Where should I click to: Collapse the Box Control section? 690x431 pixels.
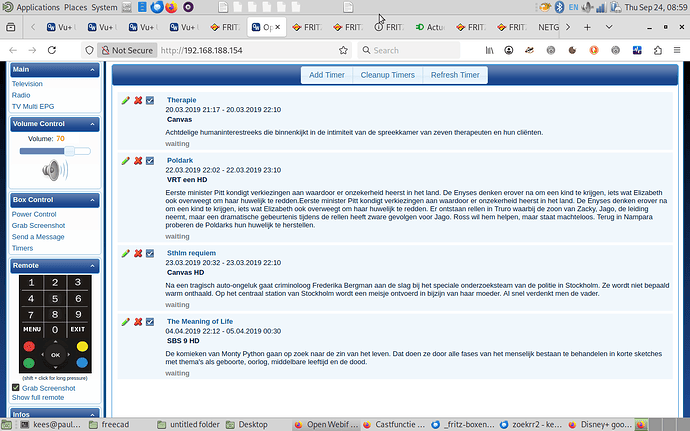pos(92,200)
